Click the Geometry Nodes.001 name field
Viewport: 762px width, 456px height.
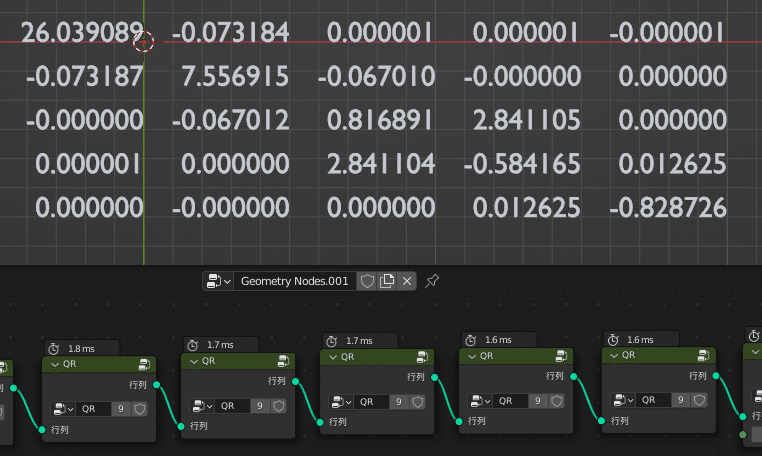pos(294,281)
